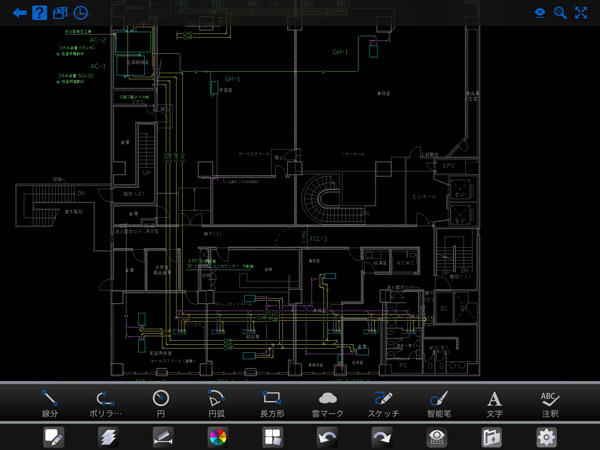Image resolution: width=600 pixels, height=450 pixels.
Task: Click the FCC-3 label in the drawing
Action: tap(318, 239)
